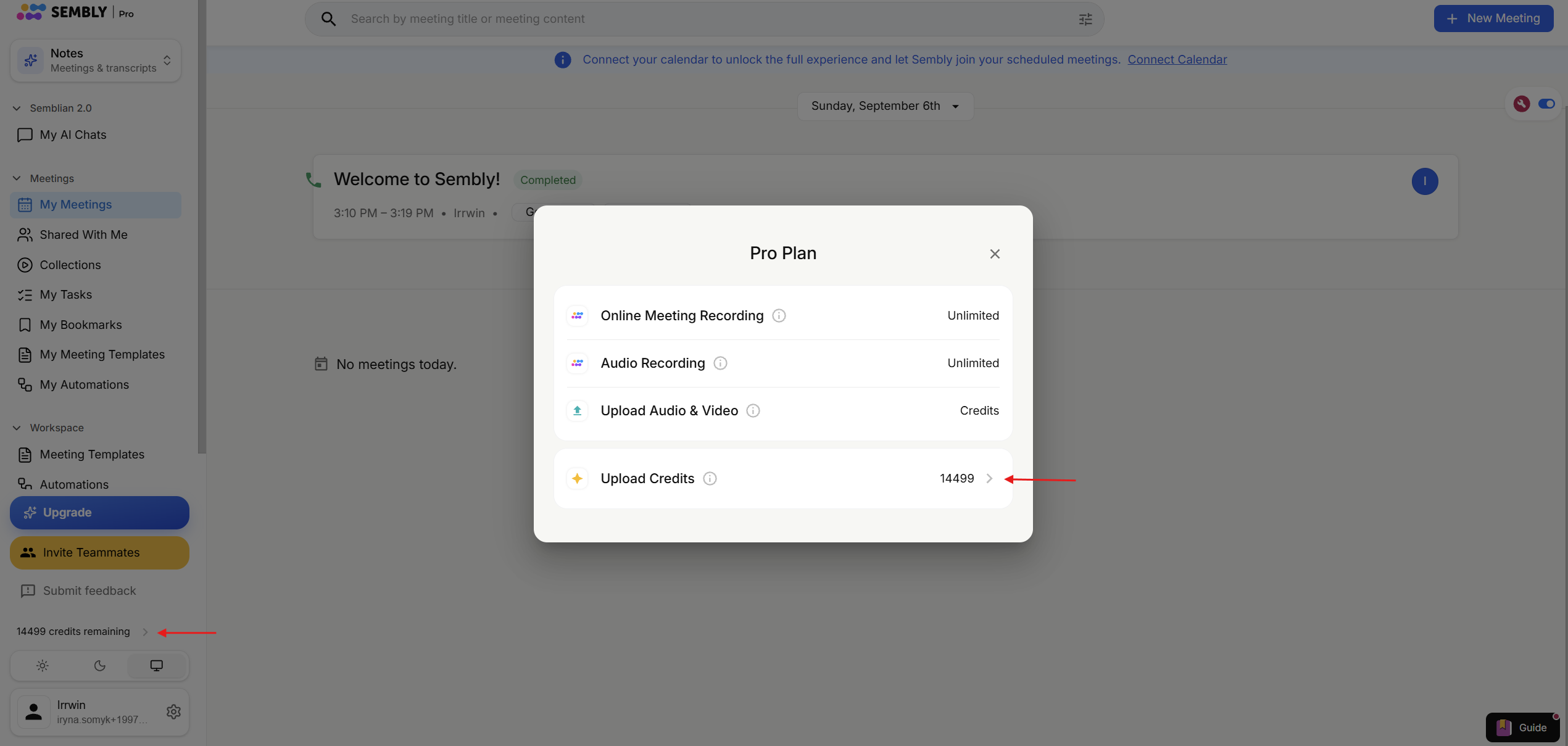Click Invite Teammates button

pyautogui.click(x=99, y=553)
